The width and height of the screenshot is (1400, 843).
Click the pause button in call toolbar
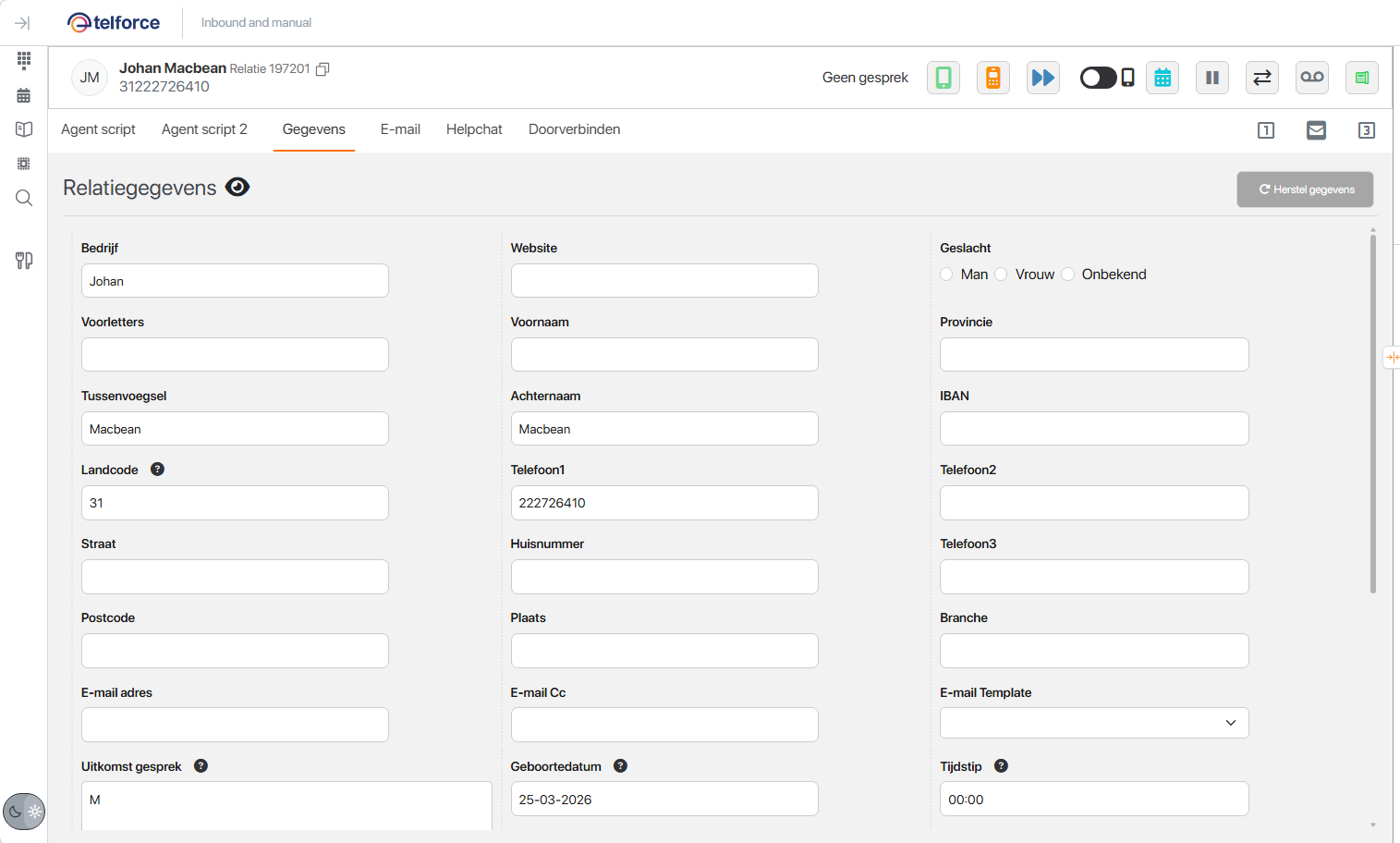click(1211, 78)
